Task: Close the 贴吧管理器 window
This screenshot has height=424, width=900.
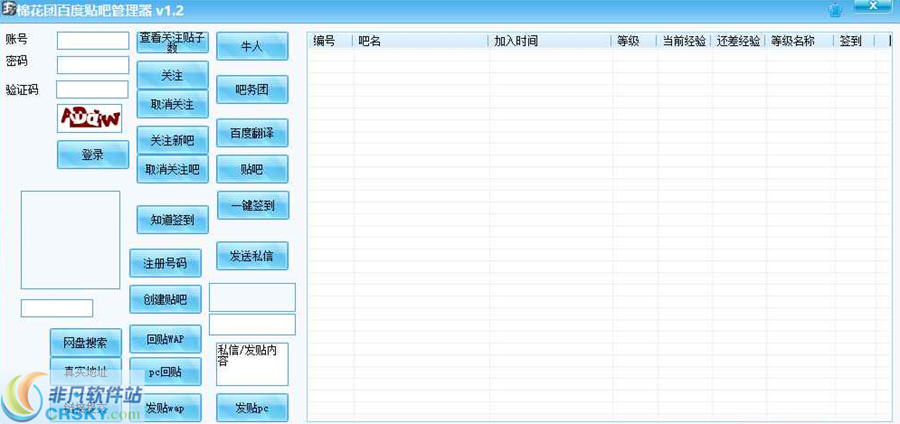Action: coord(875,6)
